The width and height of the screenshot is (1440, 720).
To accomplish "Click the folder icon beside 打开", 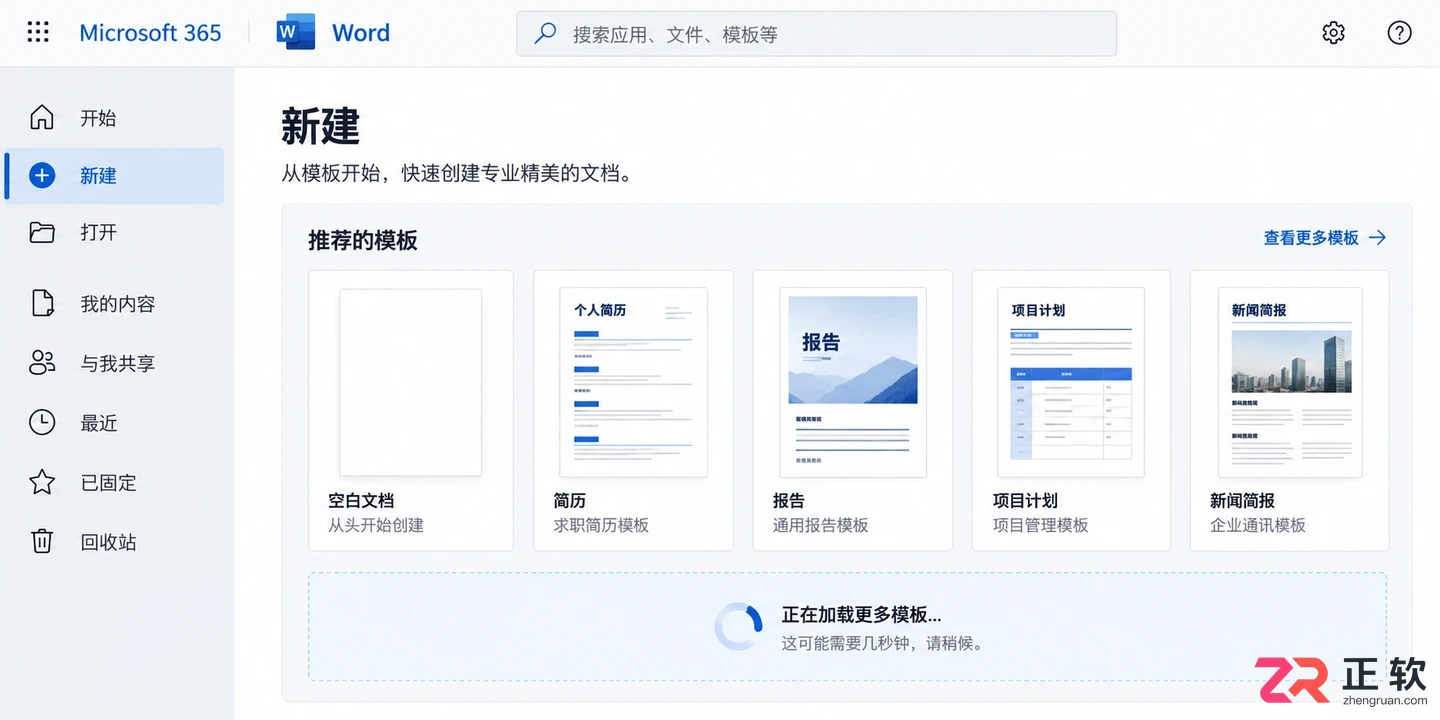I will coord(42,232).
